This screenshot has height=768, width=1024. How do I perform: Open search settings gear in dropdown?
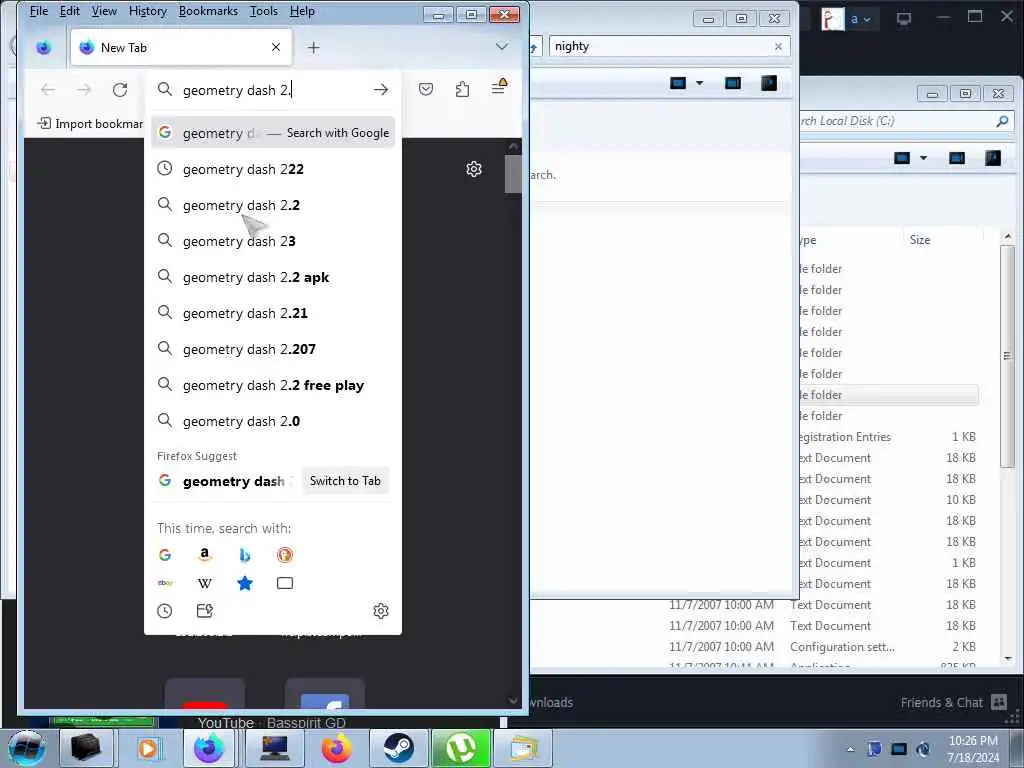[x=381, y=611]
